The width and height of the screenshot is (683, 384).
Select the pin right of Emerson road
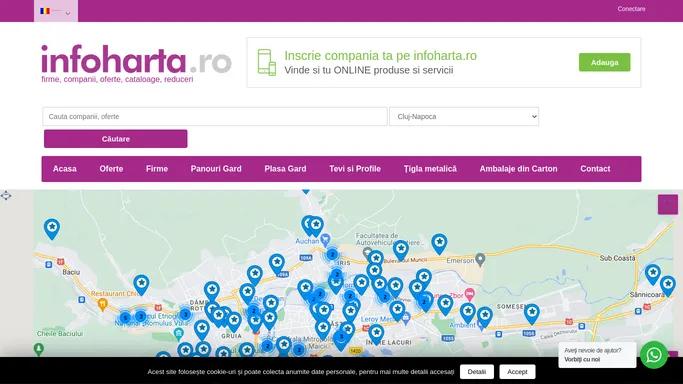point(440,244)
